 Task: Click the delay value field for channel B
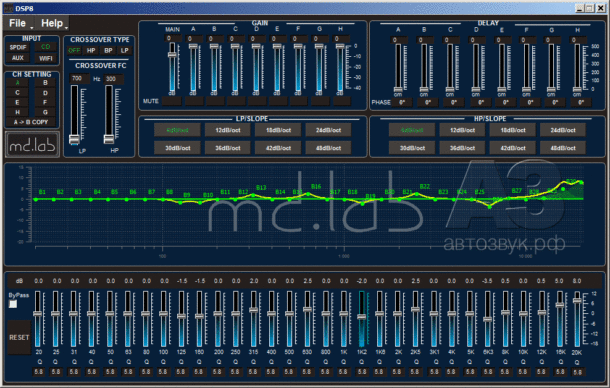424,40
